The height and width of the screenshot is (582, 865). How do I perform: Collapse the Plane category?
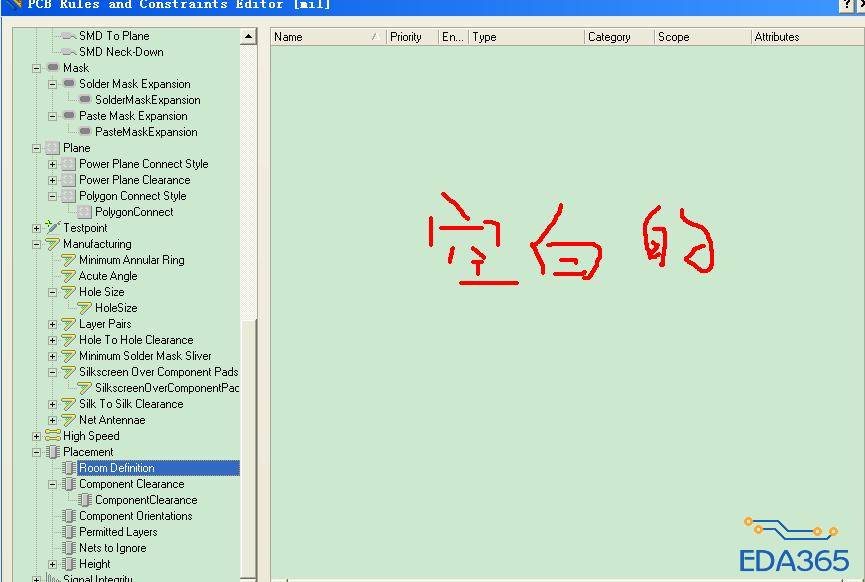coord(36,148)
